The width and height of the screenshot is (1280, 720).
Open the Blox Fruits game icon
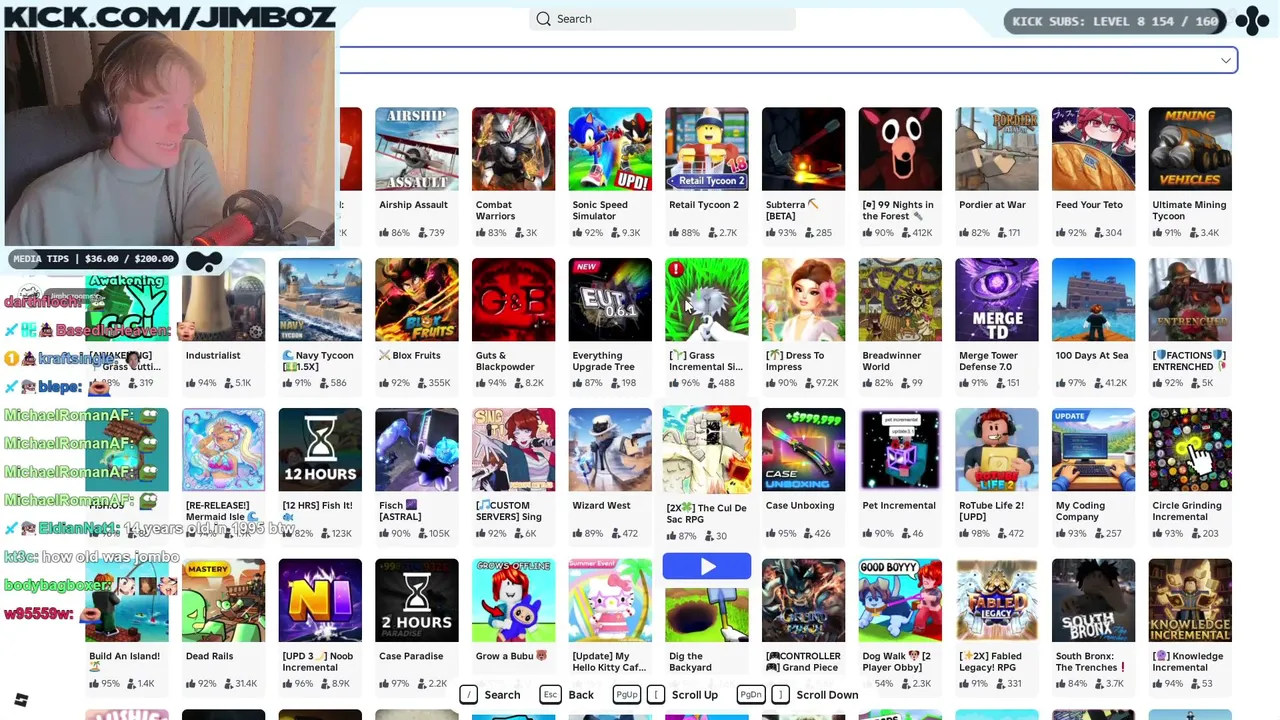coord(417,300)
